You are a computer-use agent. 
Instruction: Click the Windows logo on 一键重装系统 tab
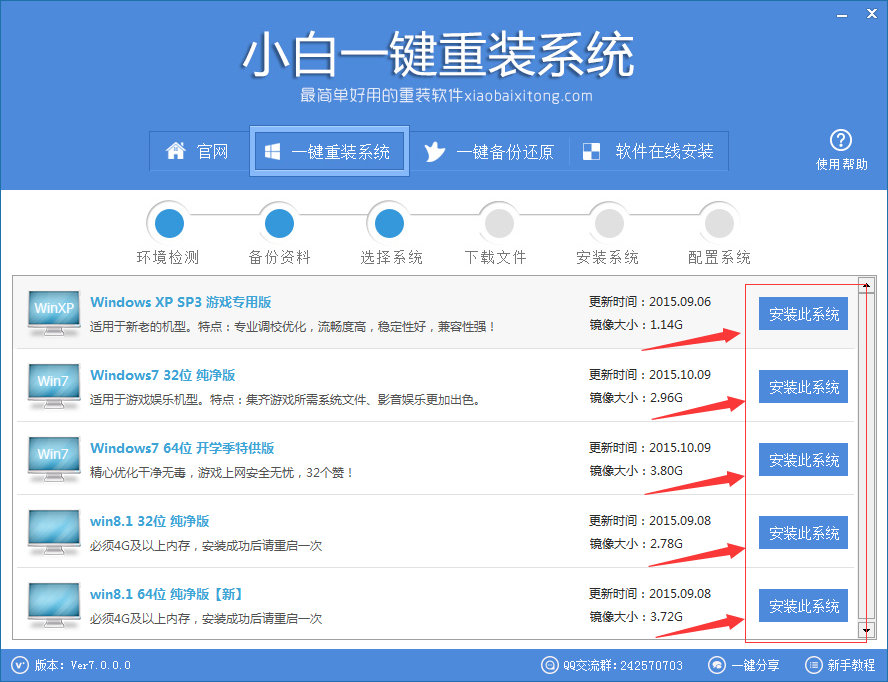(x=272, y=151)
